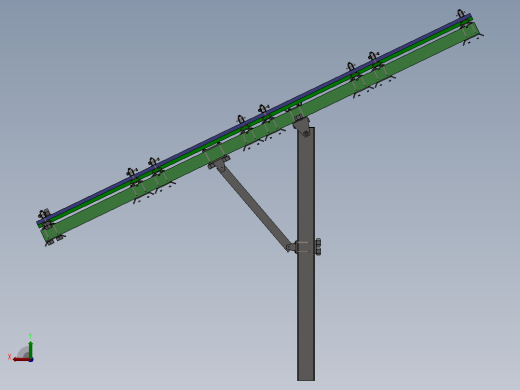520x390 pixels.
Task: Pick the clamp at beam's upper right end
Action: (461, 14)
